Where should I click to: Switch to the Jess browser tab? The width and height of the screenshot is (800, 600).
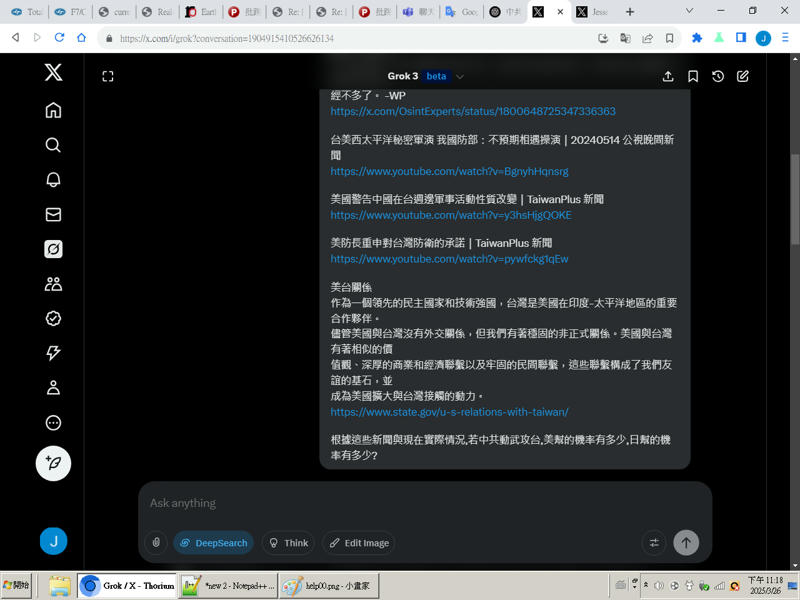tap(591, 12)
